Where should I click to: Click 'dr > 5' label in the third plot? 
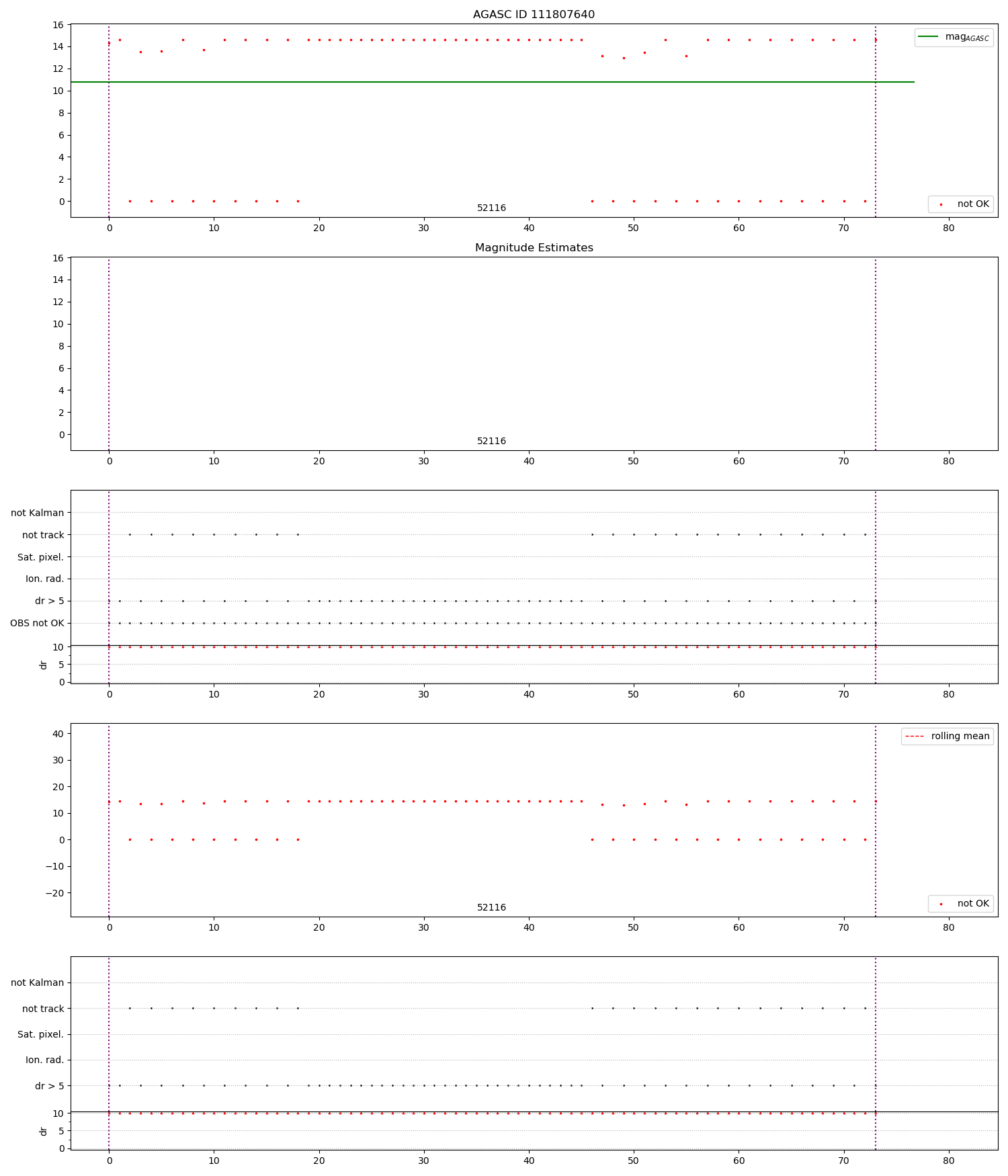coord(50,601)
